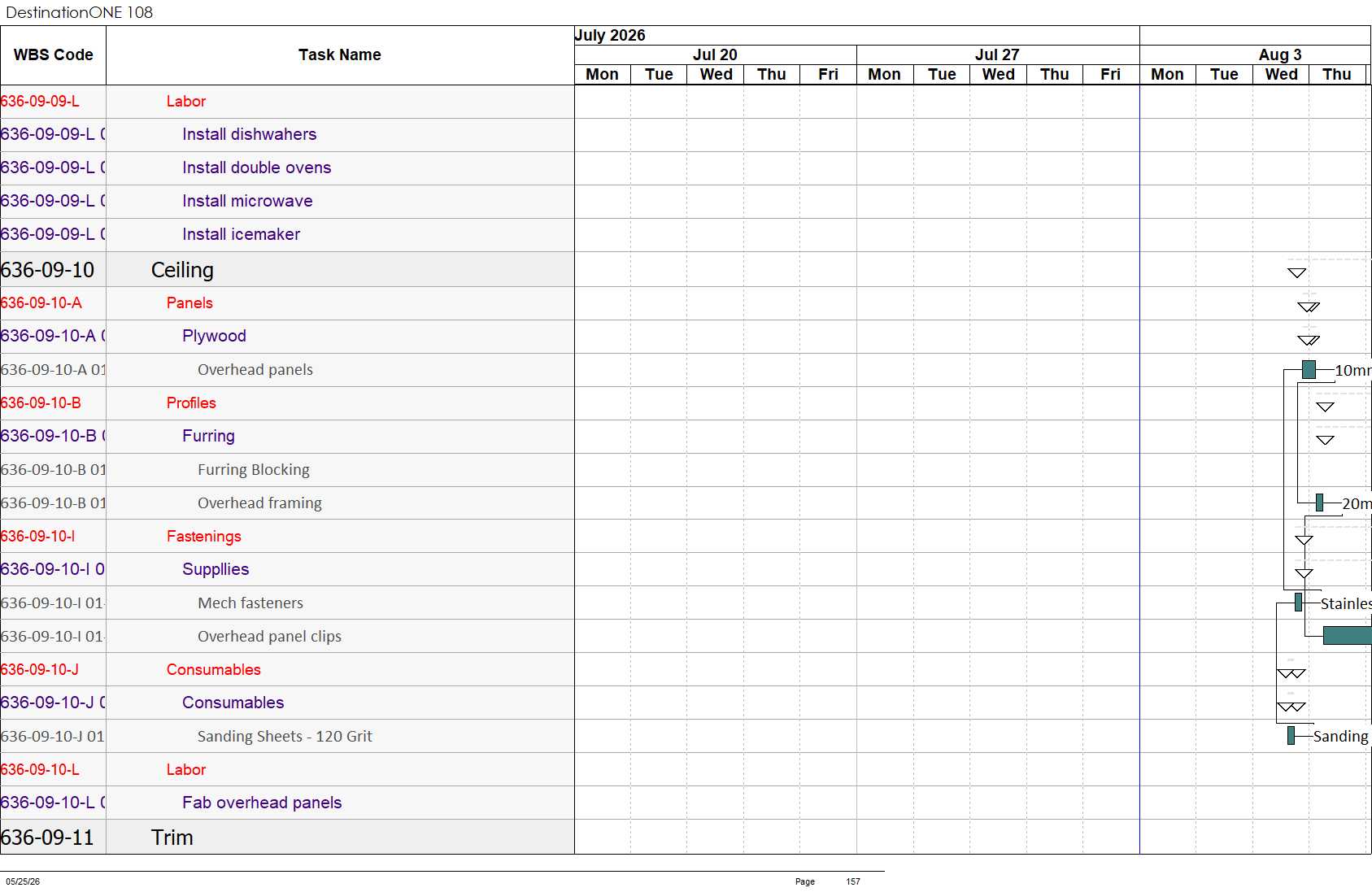The image size is (1372, 892).
Task: Select the Fastenings task row
Action: [287, 537]
